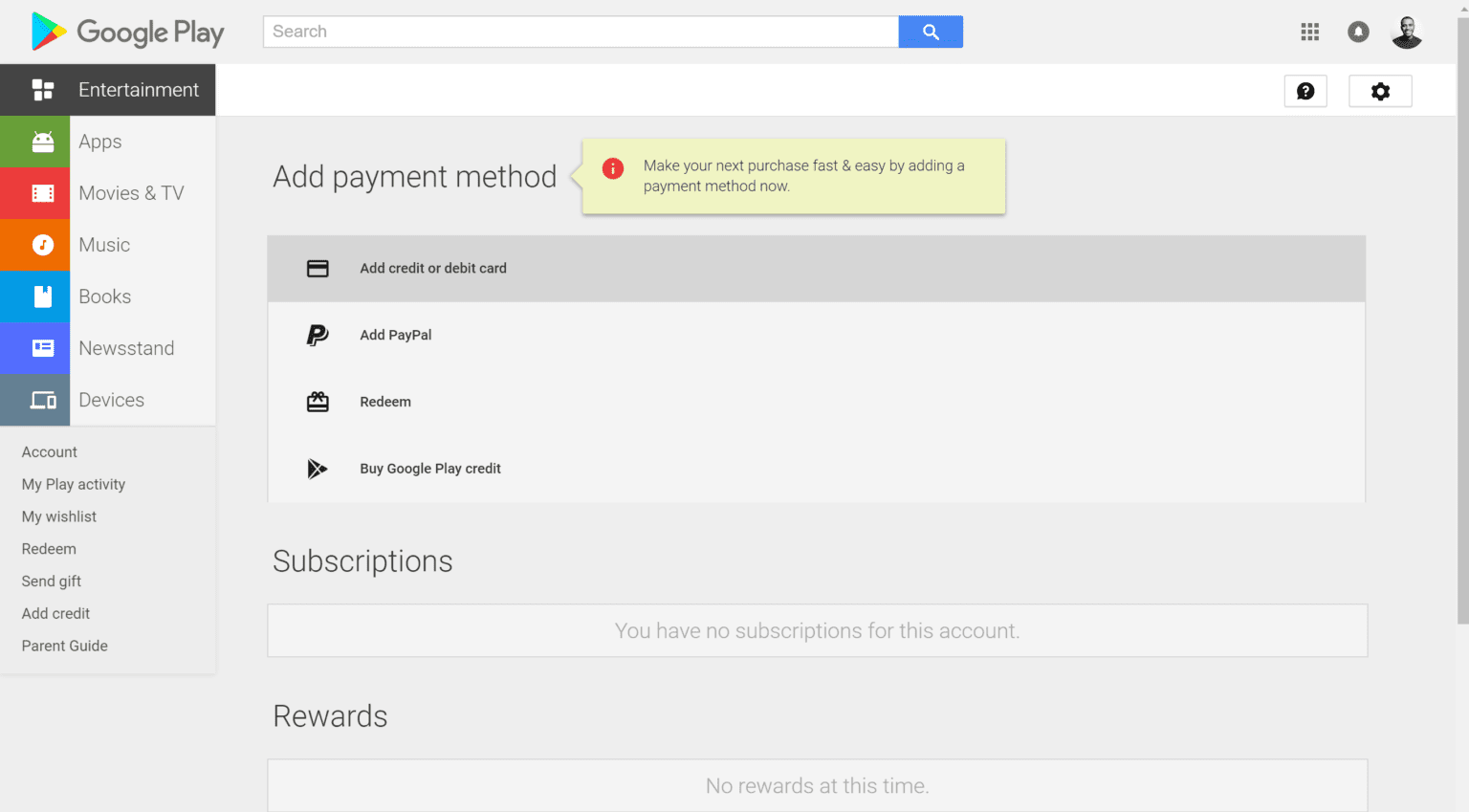Click the Music note icon
1469x812 pixels.
[x=35, y=244]
